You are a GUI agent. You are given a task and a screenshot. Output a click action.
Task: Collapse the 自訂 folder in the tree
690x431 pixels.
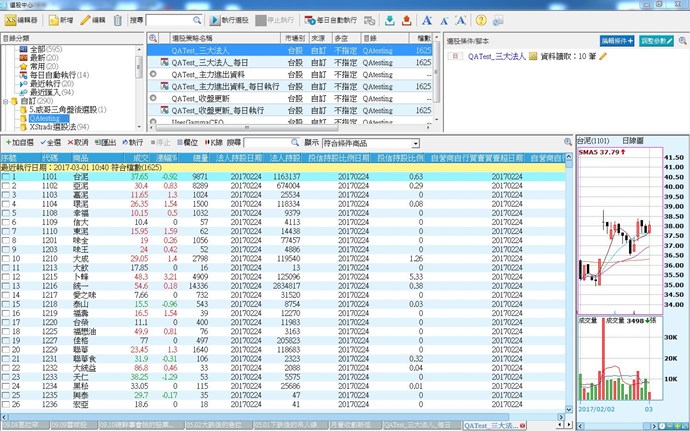click(x=6, y=102)
